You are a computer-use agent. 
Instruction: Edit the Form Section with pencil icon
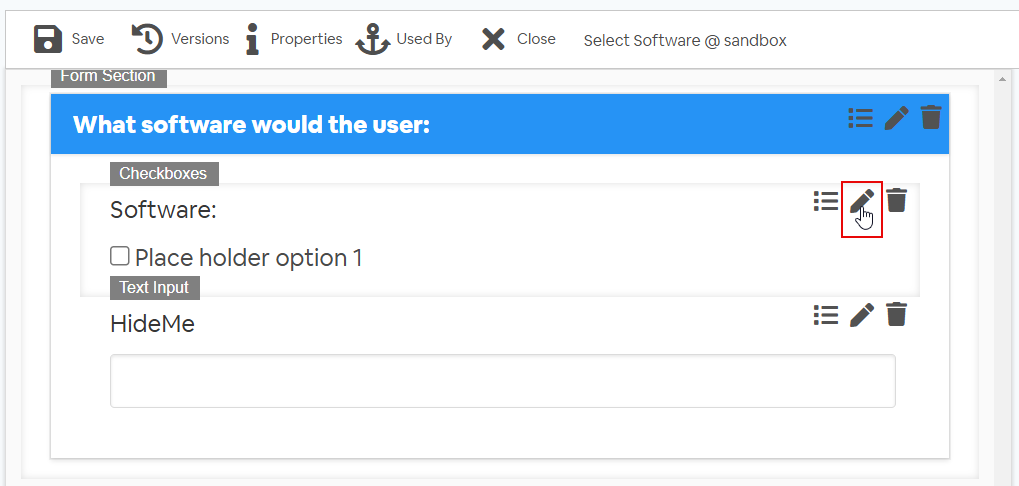pos(896,118)
